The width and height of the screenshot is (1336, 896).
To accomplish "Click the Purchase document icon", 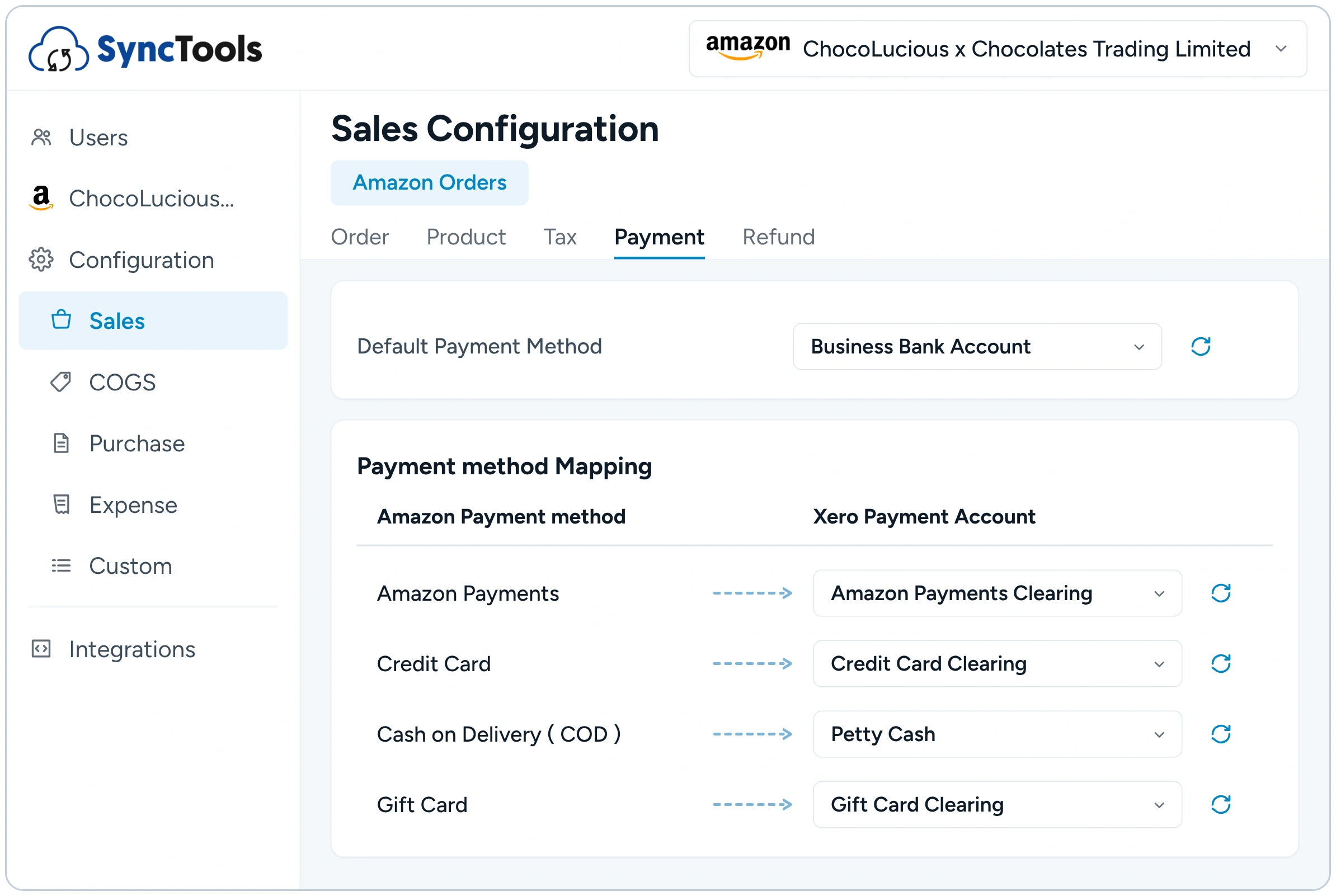I will pos(61,444).
